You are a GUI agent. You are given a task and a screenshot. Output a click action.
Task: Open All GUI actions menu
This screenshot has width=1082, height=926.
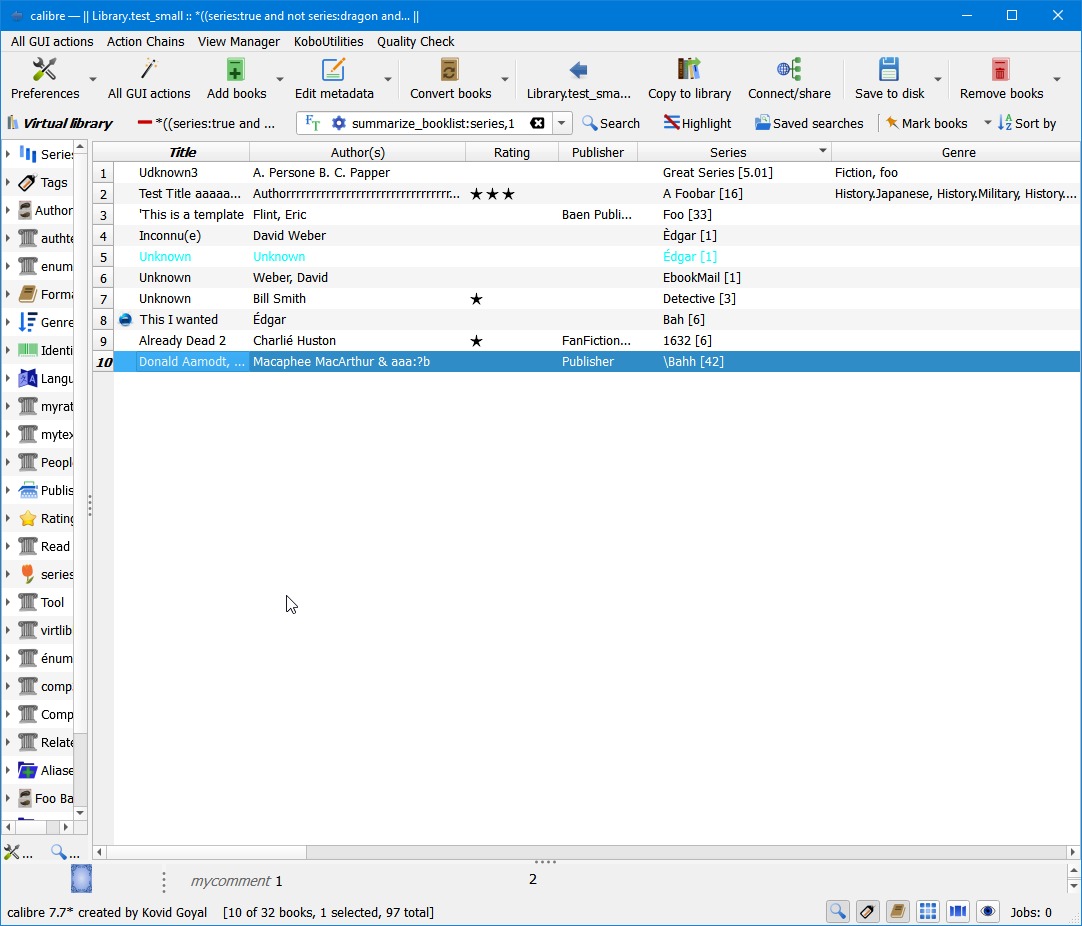coord(52,41)
